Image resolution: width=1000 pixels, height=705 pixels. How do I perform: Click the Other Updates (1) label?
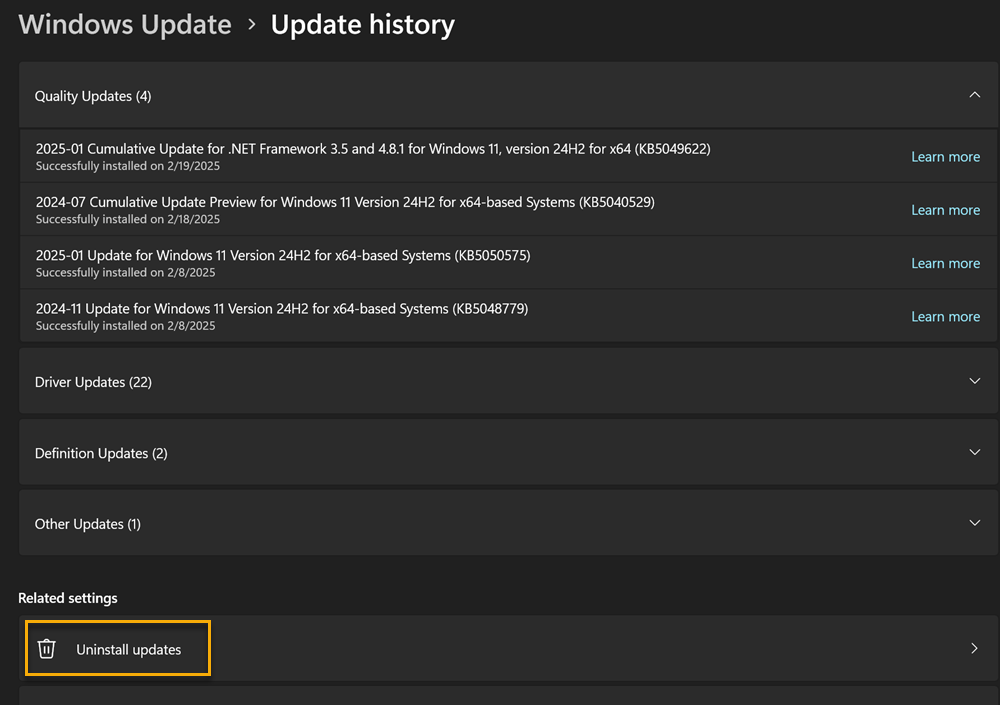(x=88, y=524)
